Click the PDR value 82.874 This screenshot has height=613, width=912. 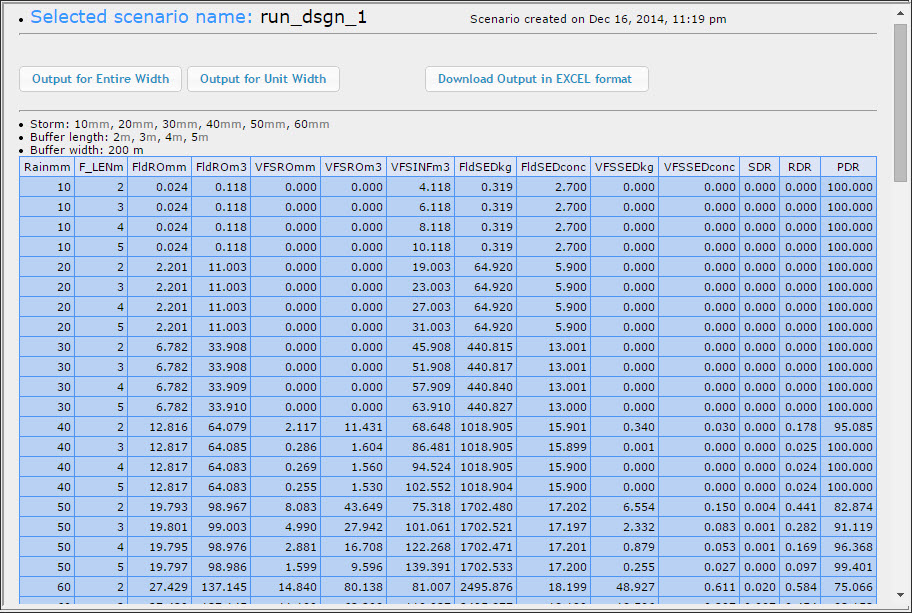(x=848, y=507)
